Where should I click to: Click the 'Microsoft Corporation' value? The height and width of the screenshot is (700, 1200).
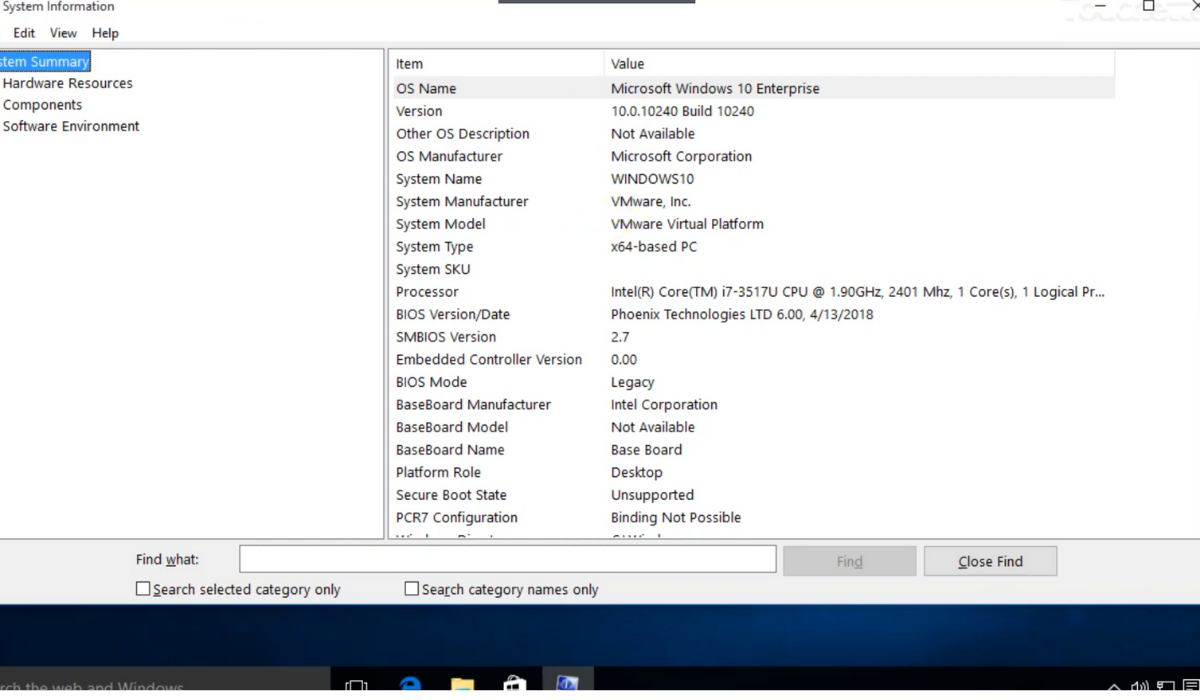681,156
